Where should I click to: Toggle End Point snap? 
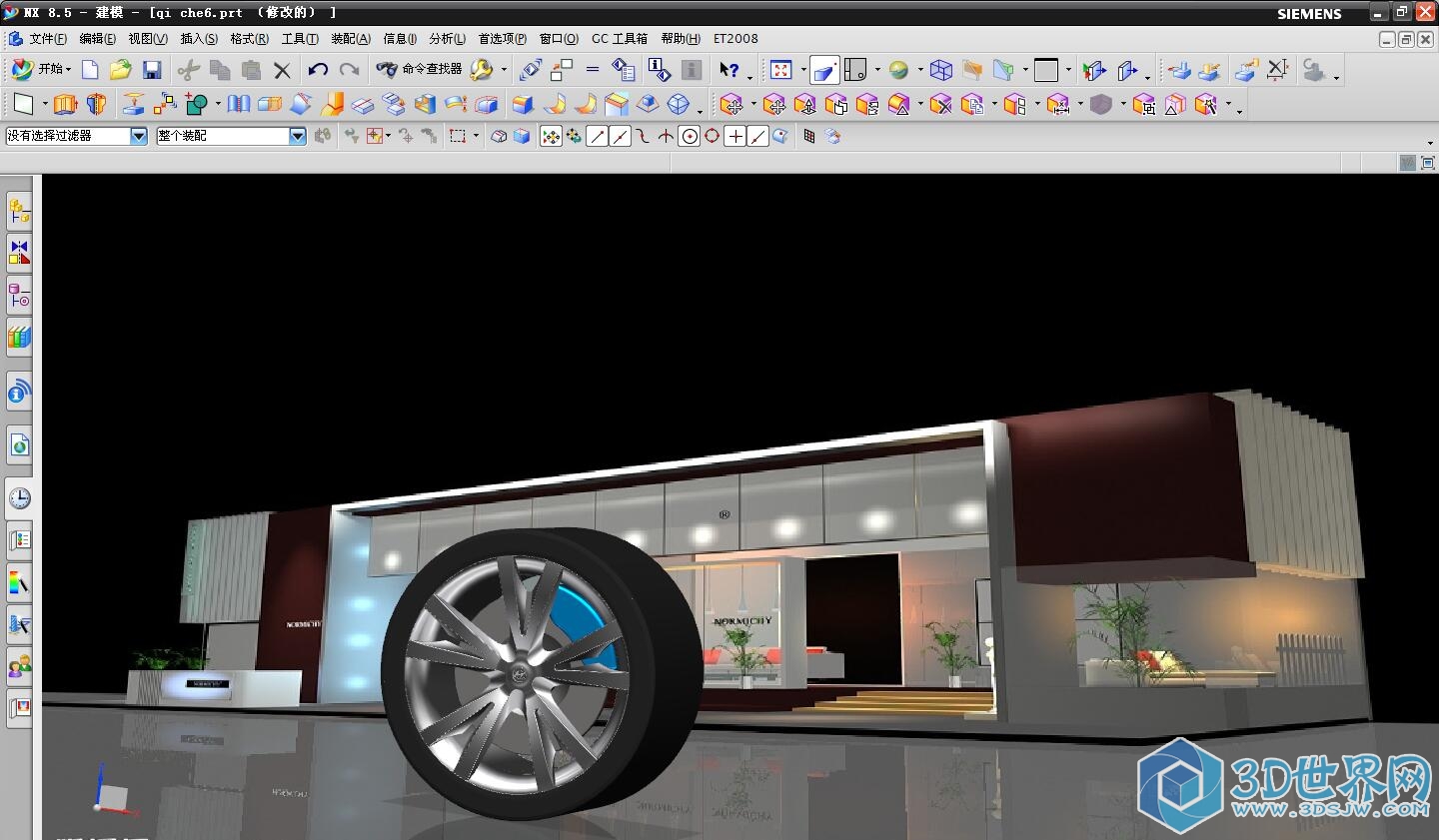(x=597, y=136)
